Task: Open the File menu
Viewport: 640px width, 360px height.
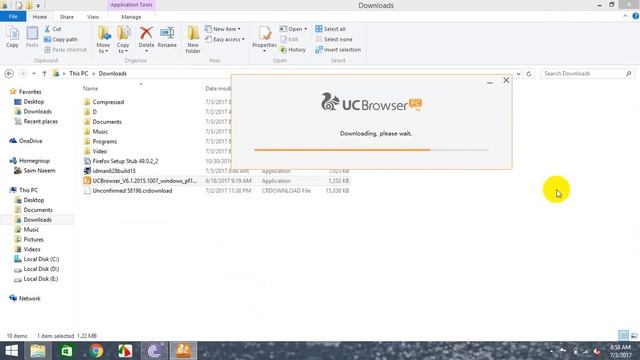Action: coord(13,17)
